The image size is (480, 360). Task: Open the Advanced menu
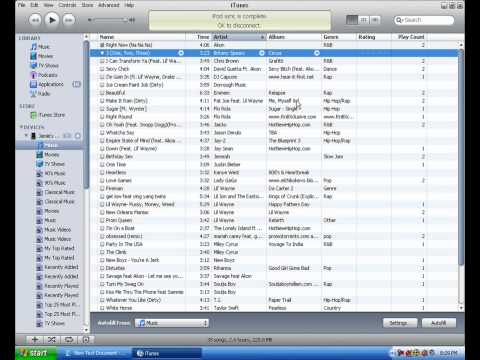(x=109, y=5)
